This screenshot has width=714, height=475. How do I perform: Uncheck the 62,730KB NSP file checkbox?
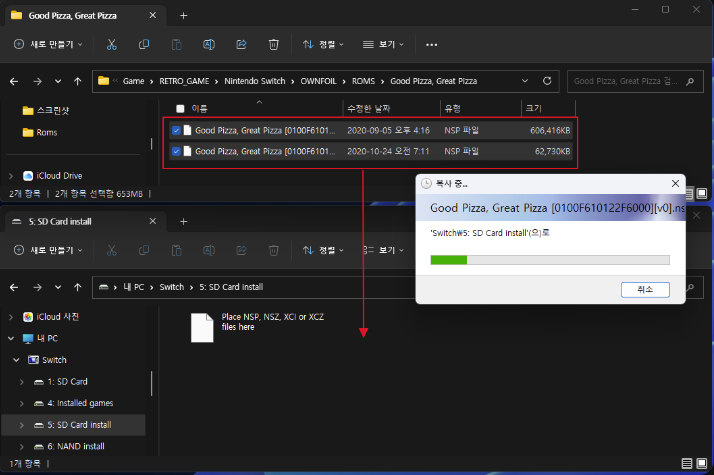[x=176, y=151]
